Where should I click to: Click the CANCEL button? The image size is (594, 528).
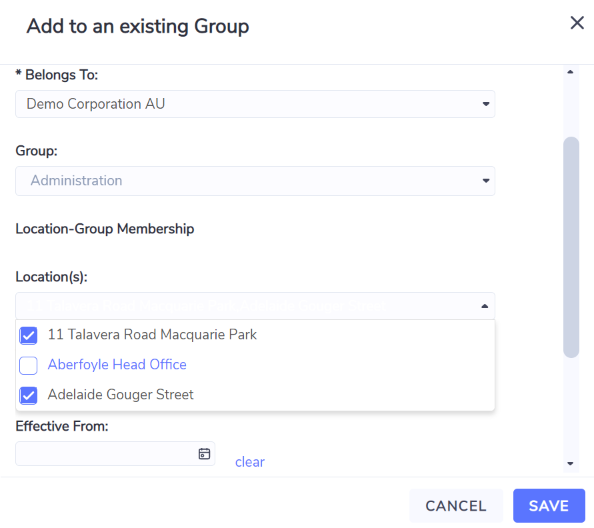click(x=456, y=506)
